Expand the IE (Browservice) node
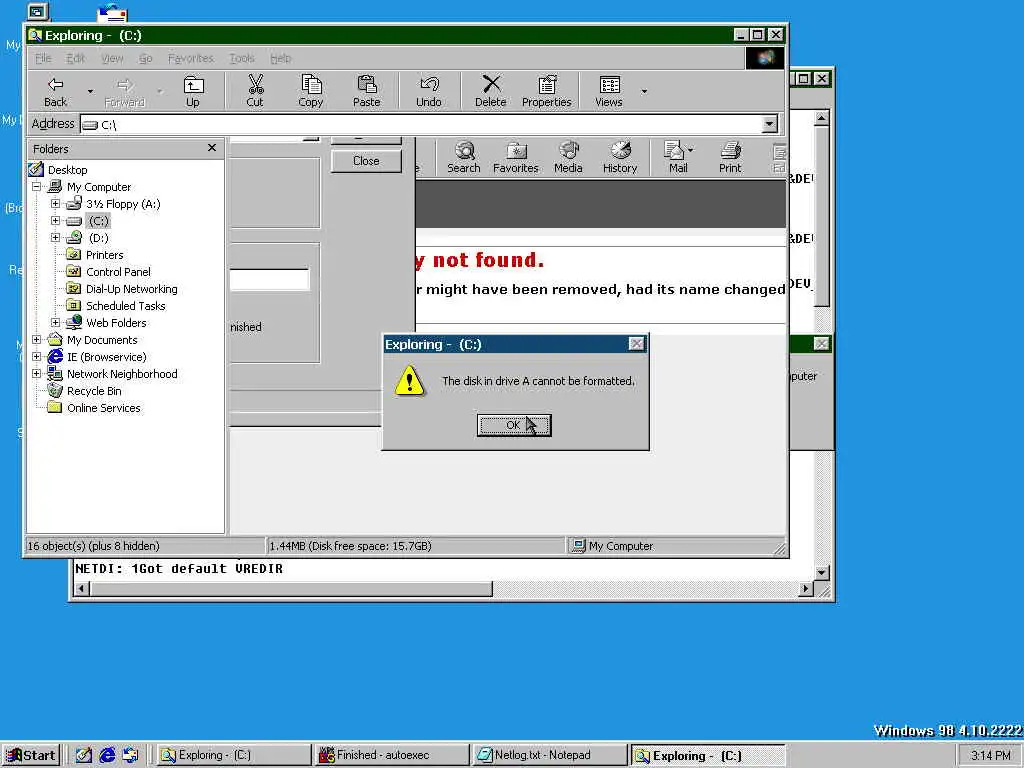Screen dimensions: 1024x768 37,357
